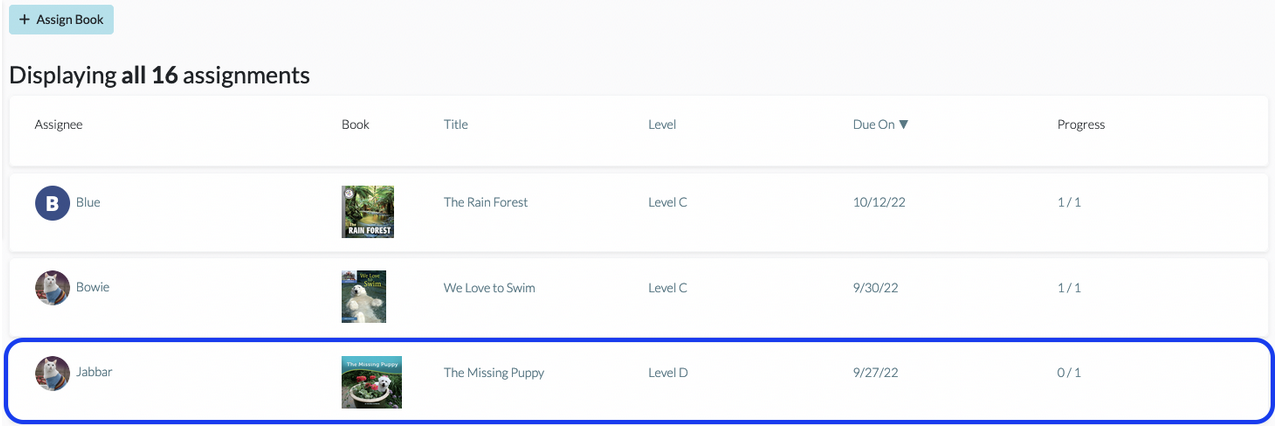Click the Assign Book button
Viewport: 1282px width, 442px height.
pos(61,20)
